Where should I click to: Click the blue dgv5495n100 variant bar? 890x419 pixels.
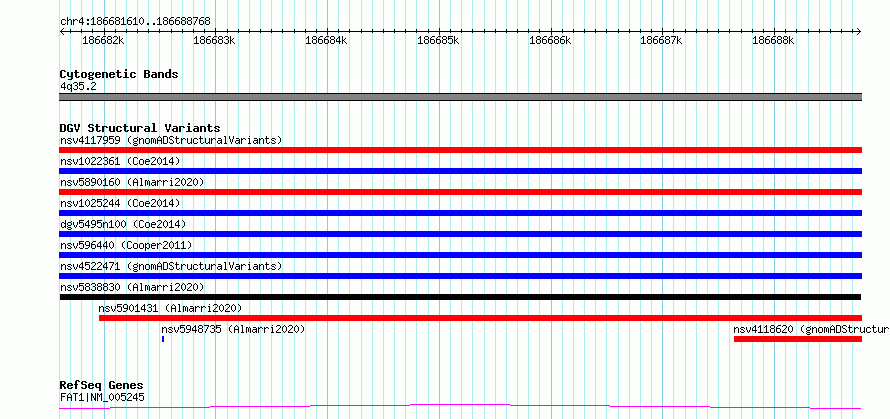pyautogui.click(x=460, y=234)
